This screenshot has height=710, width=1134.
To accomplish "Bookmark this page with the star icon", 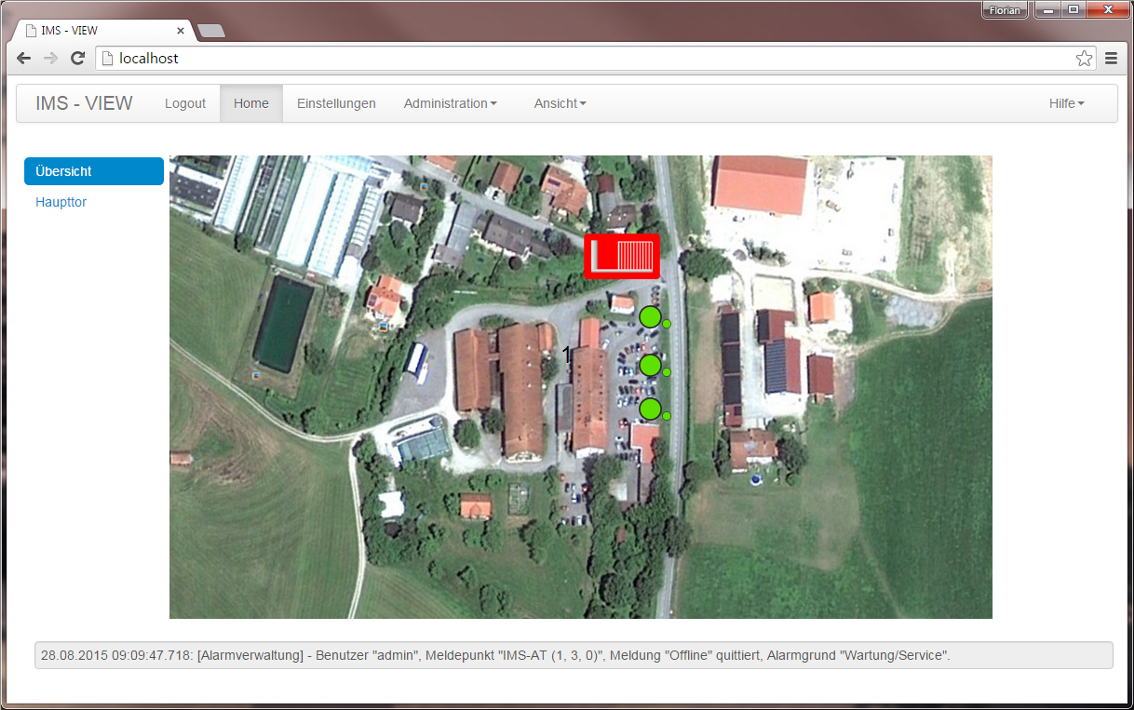I will (x=1084, y=59).
